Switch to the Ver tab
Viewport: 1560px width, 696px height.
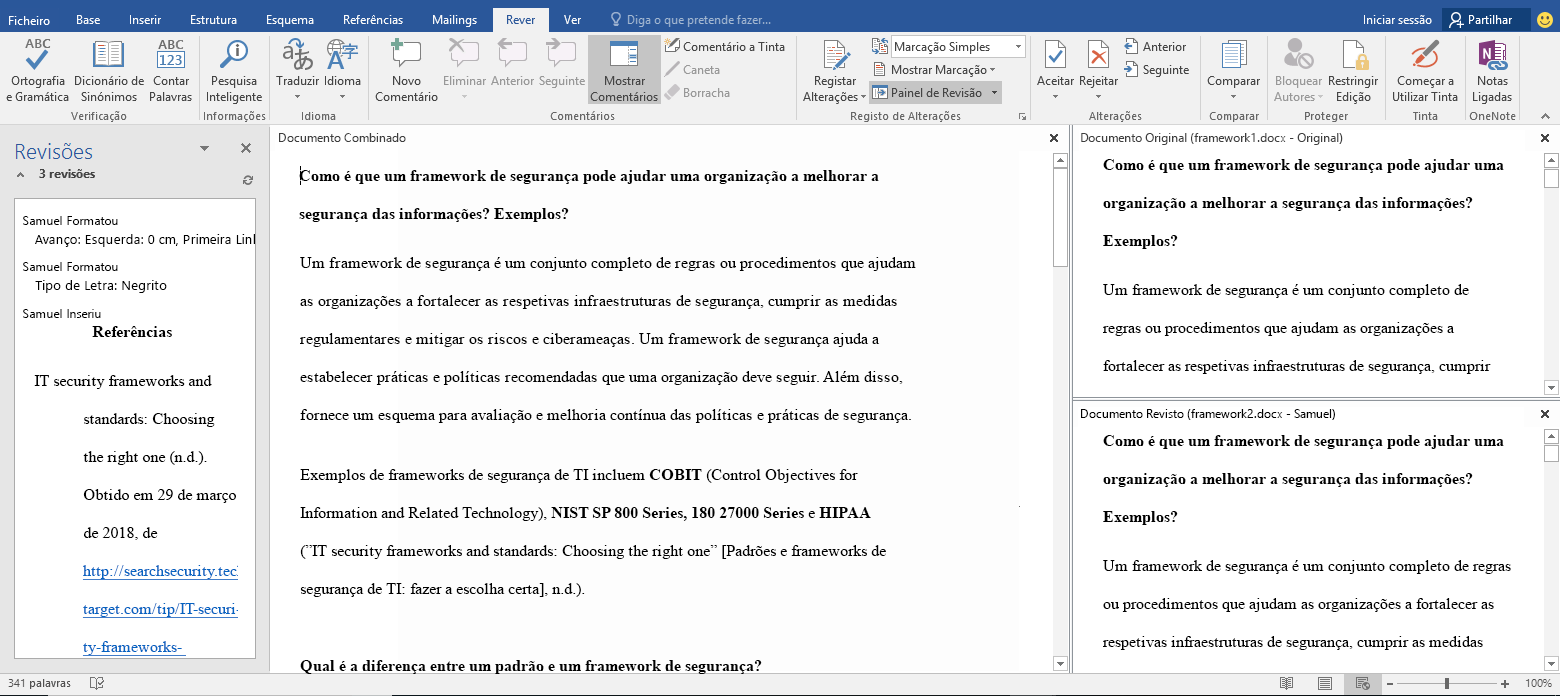click(x=572, y=20)
